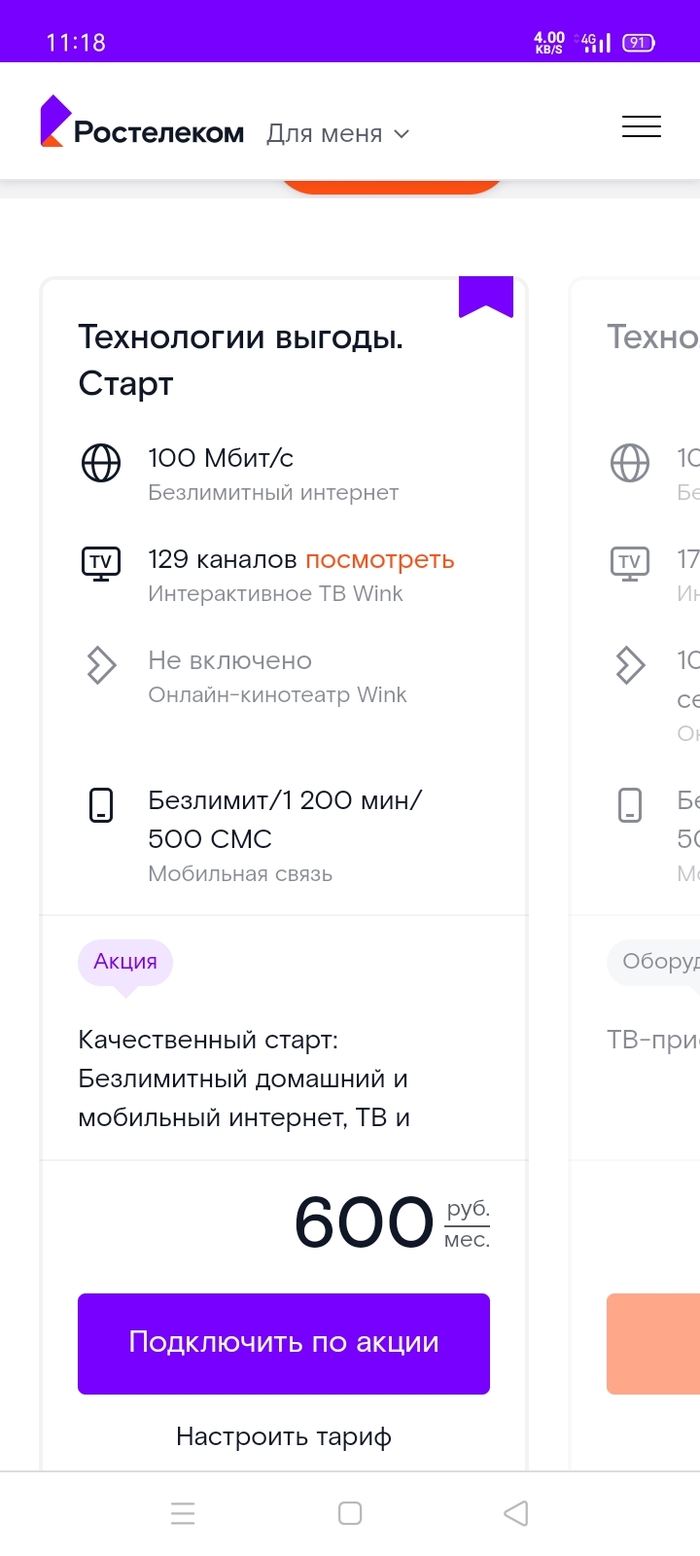Open "Технологии выгоды. Старт" tariff title
This screenshot has height=1556, width=700.
241,360
